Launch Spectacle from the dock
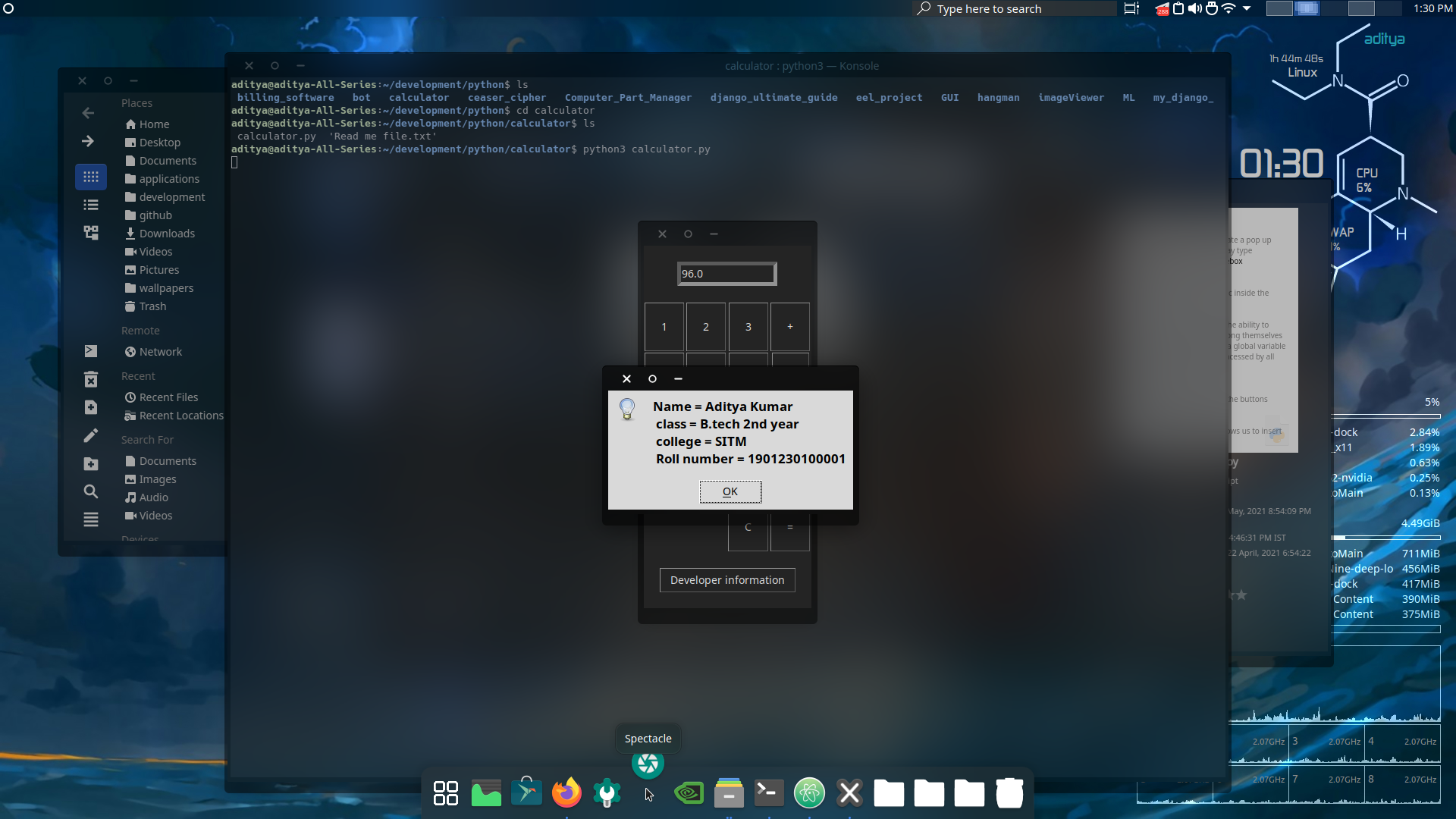1456x819 pixels. point(648,764)
